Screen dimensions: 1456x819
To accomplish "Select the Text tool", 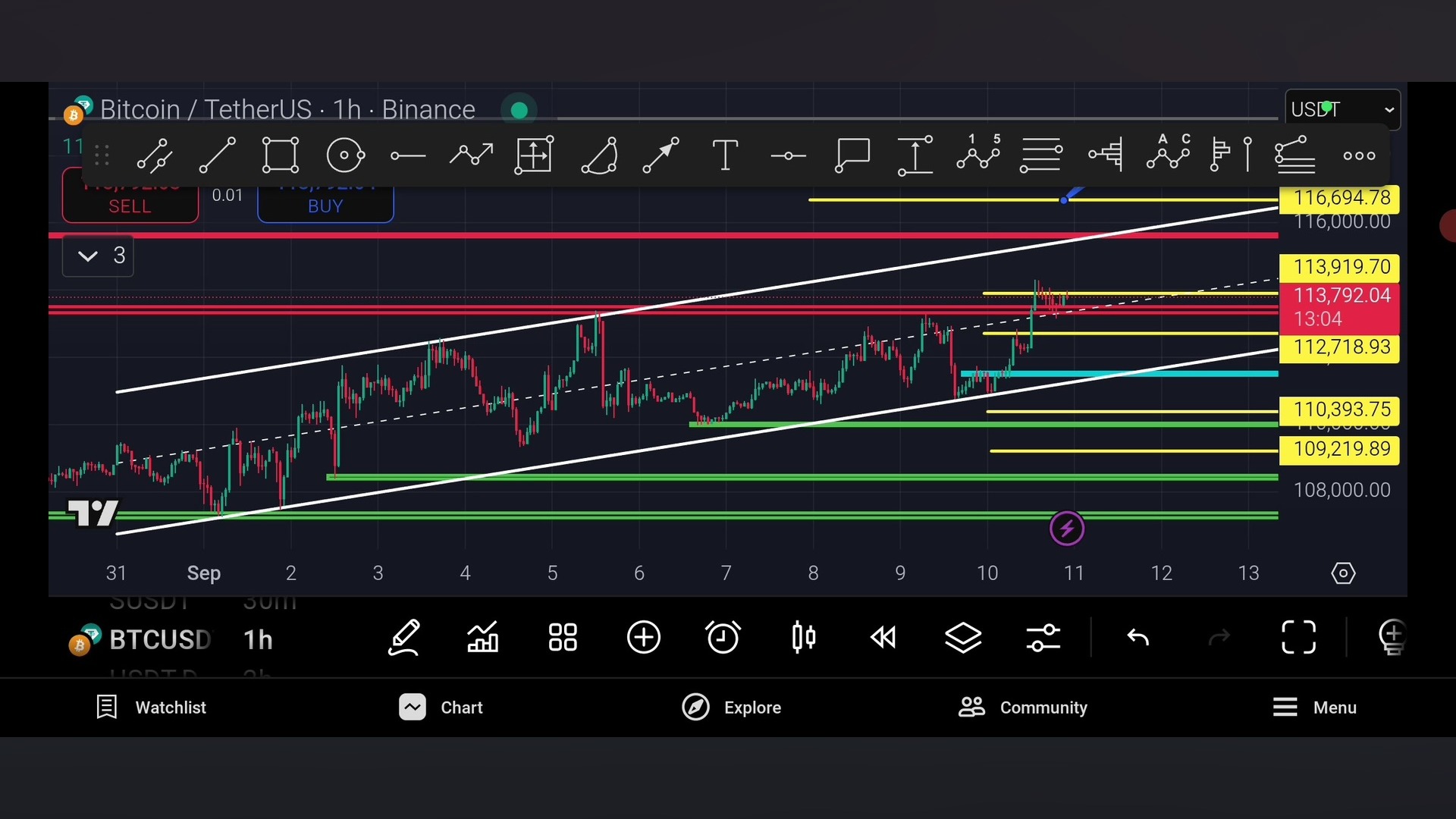I will coord(725,155).
